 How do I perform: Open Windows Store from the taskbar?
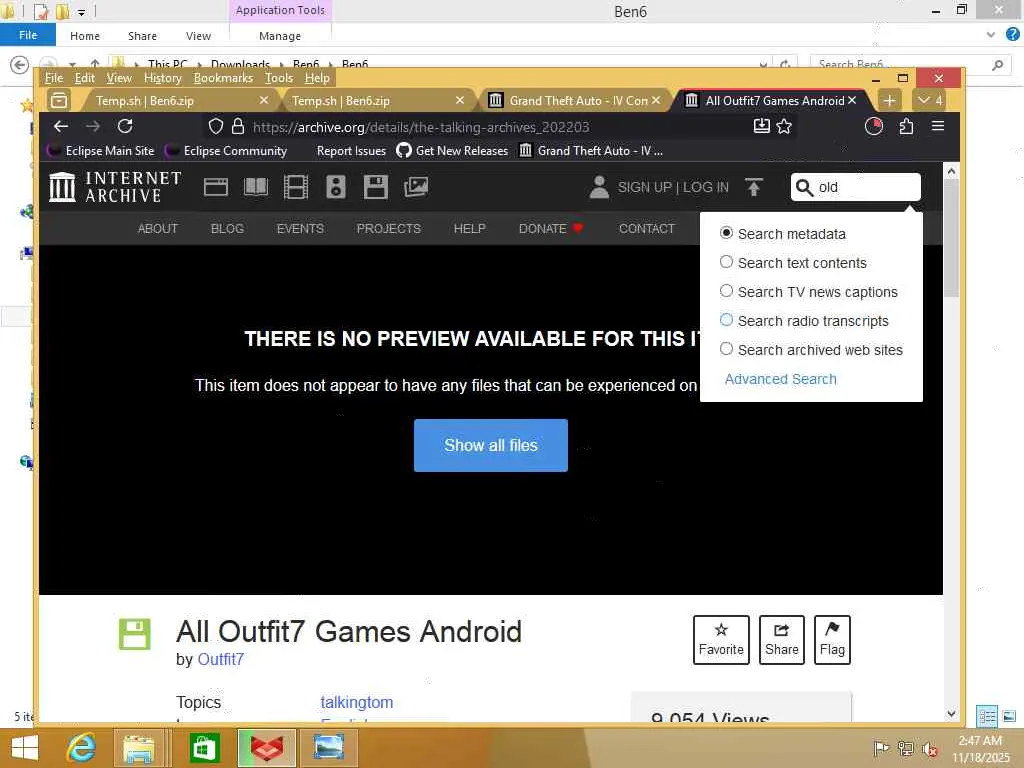tap(204, 748)
